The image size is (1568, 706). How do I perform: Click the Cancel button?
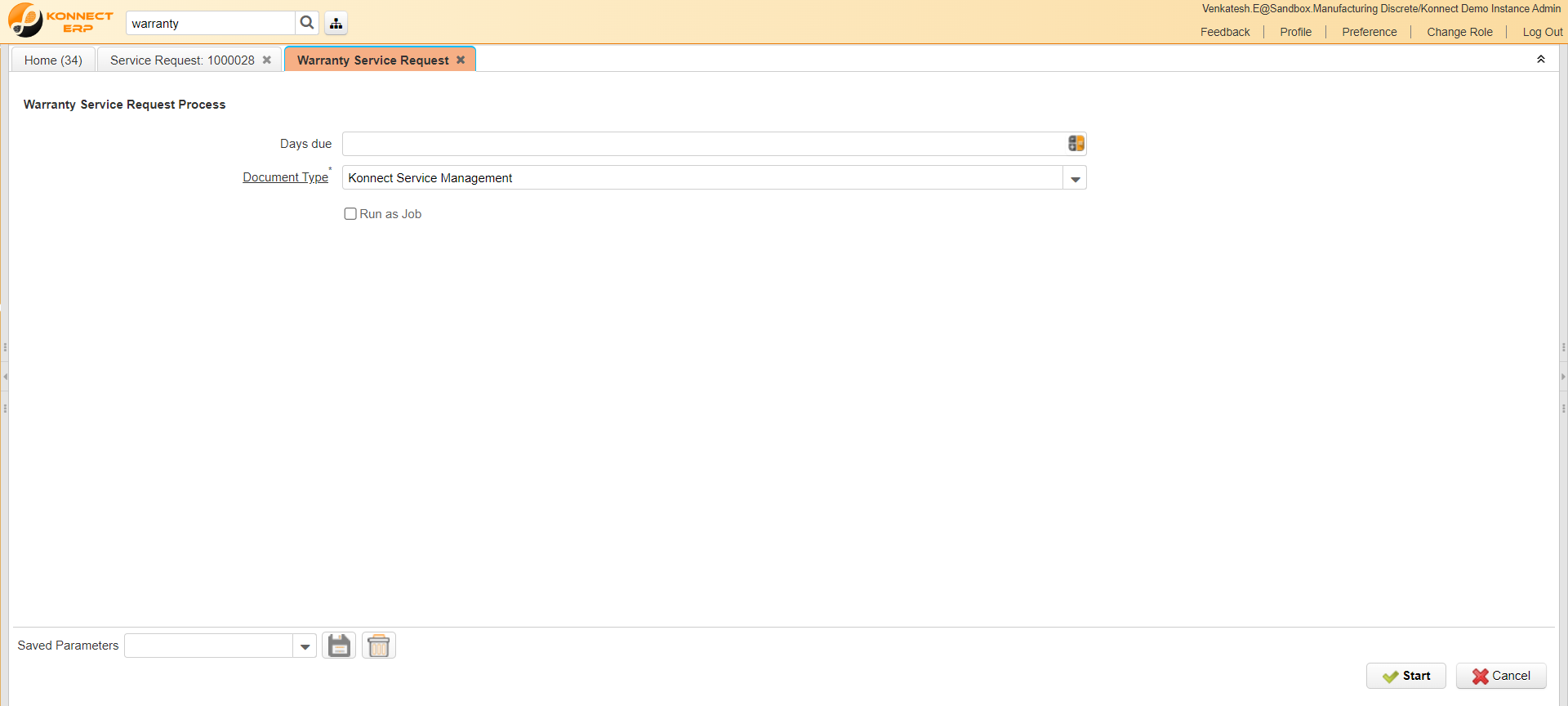coord(1501,676)
